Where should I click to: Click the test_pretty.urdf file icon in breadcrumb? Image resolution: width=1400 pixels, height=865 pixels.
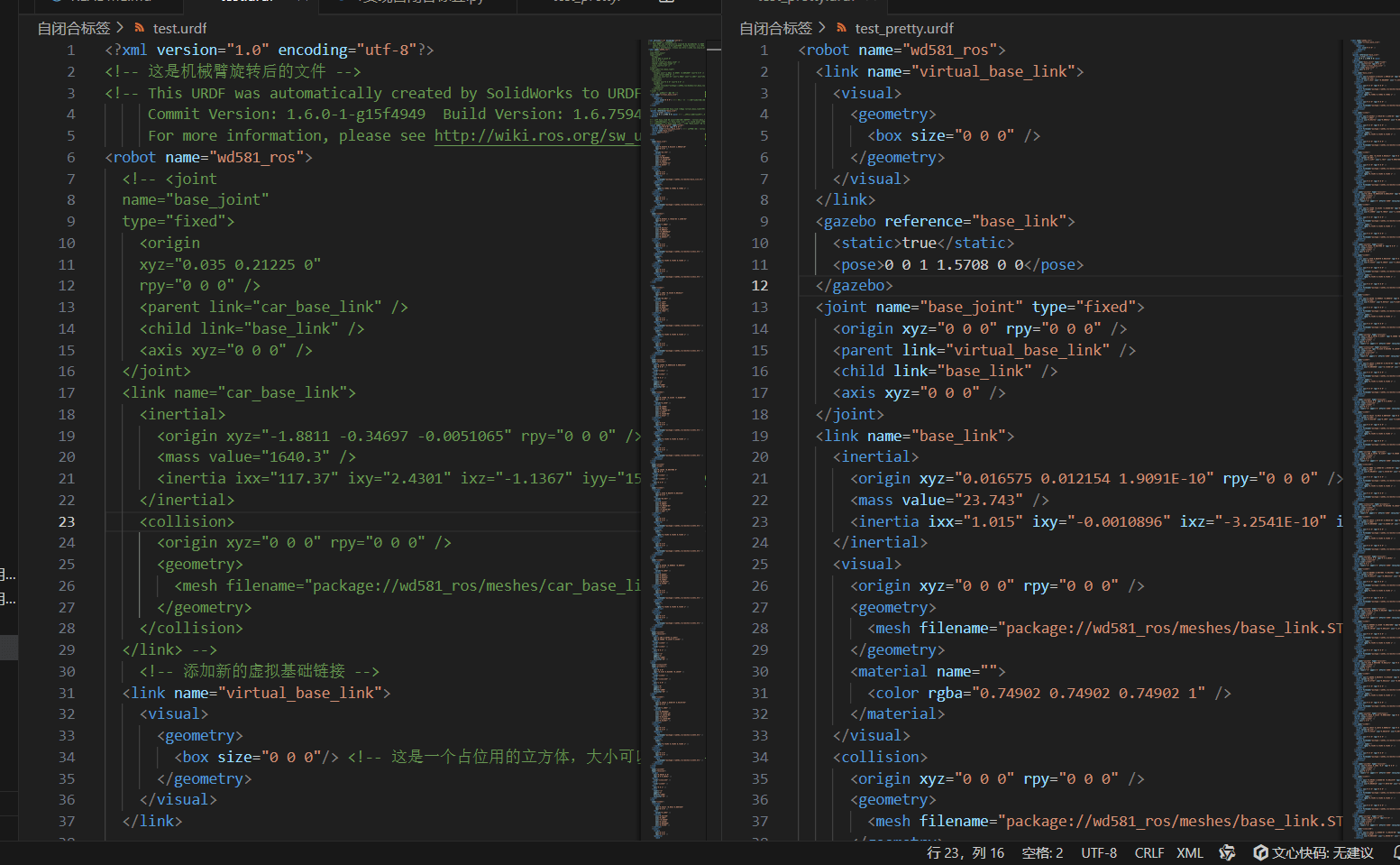tap(842, 29)
